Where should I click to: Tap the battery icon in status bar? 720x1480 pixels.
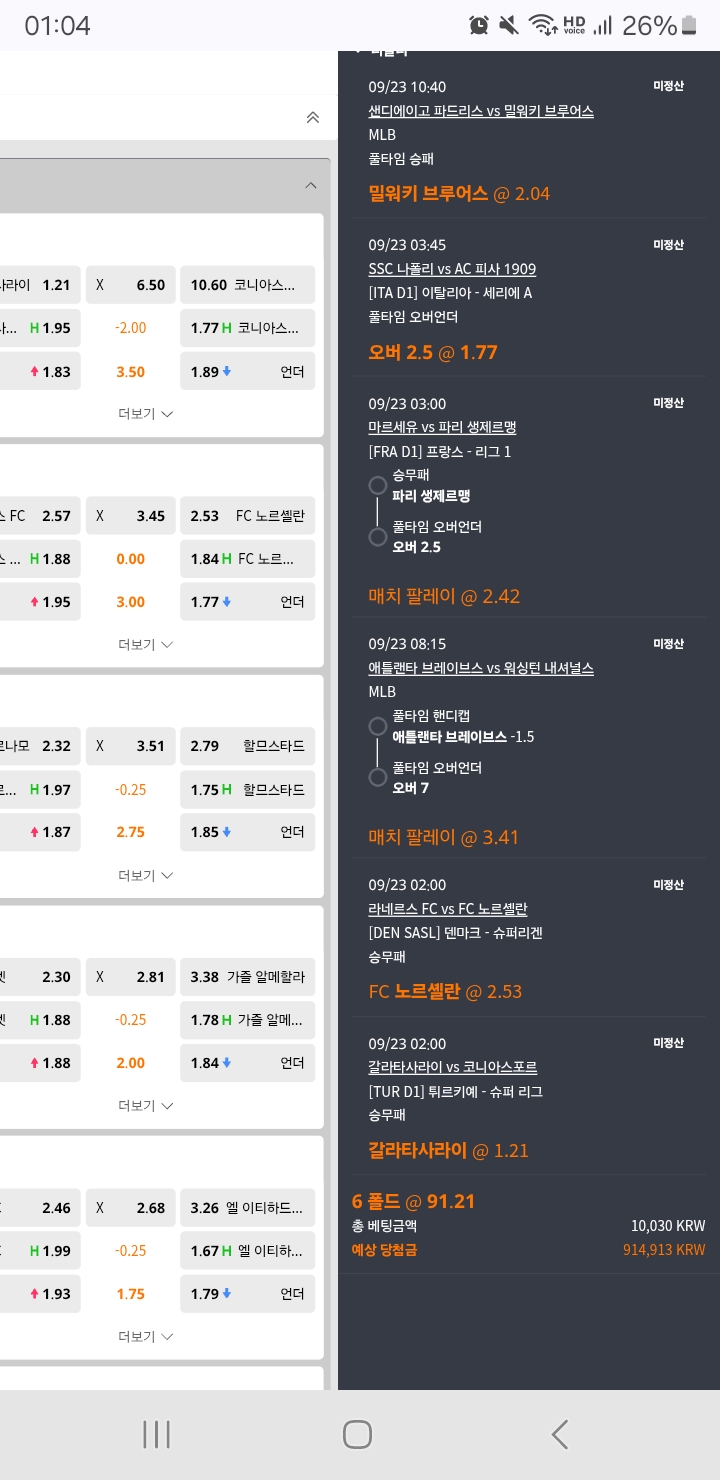coord(690,25)
